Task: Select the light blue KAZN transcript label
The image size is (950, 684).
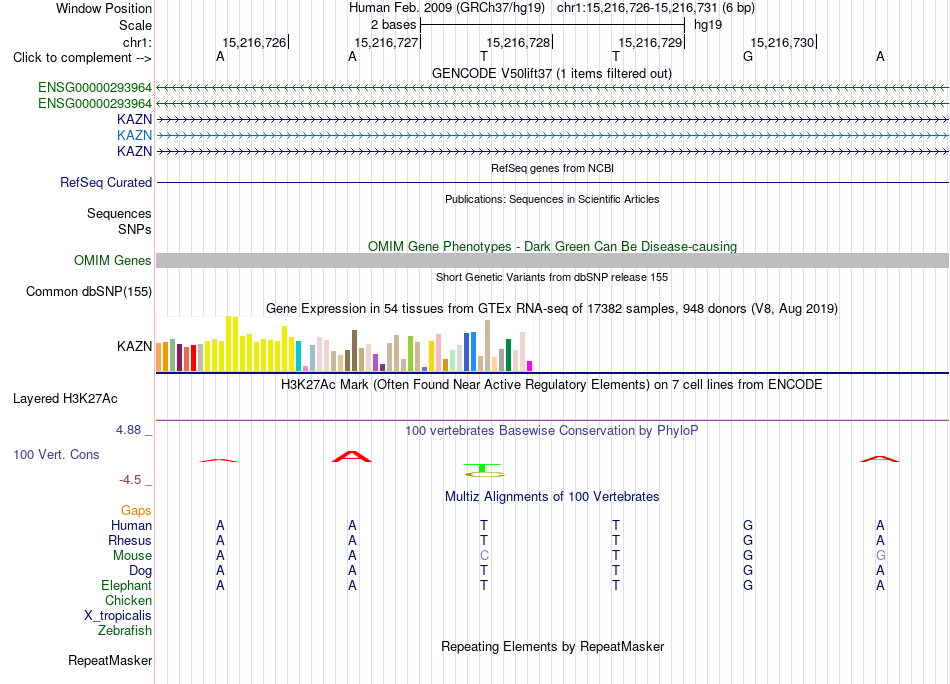Action: [x=135, y=135]
